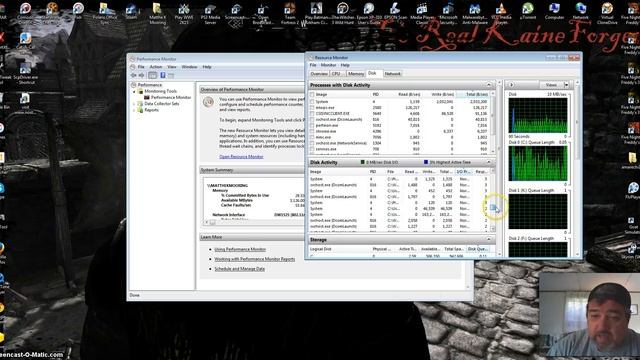Check the CSISYNCCLIENT.EXE process checkbox

pyautogui.click(x=312, y=113)
